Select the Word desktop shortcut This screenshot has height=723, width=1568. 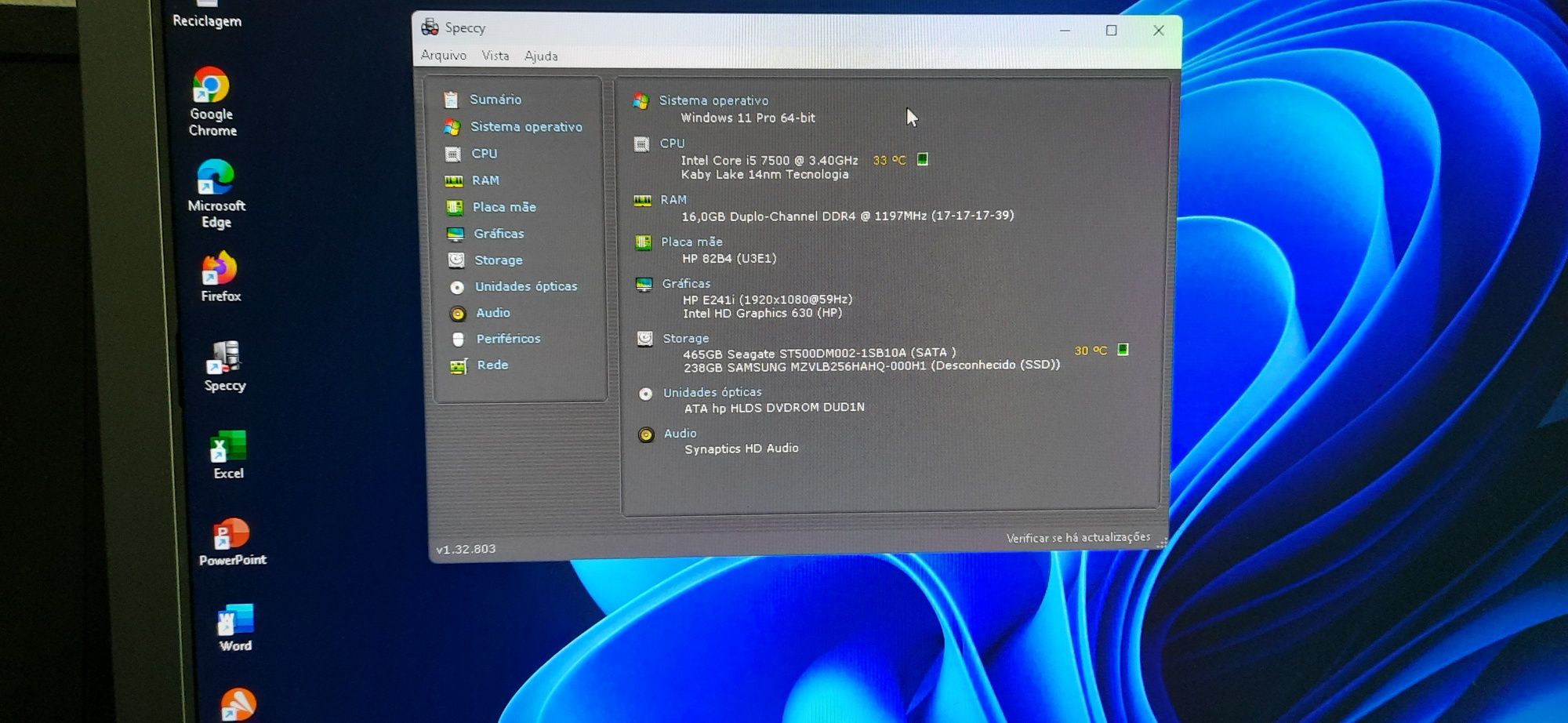(x=235, y=628)
